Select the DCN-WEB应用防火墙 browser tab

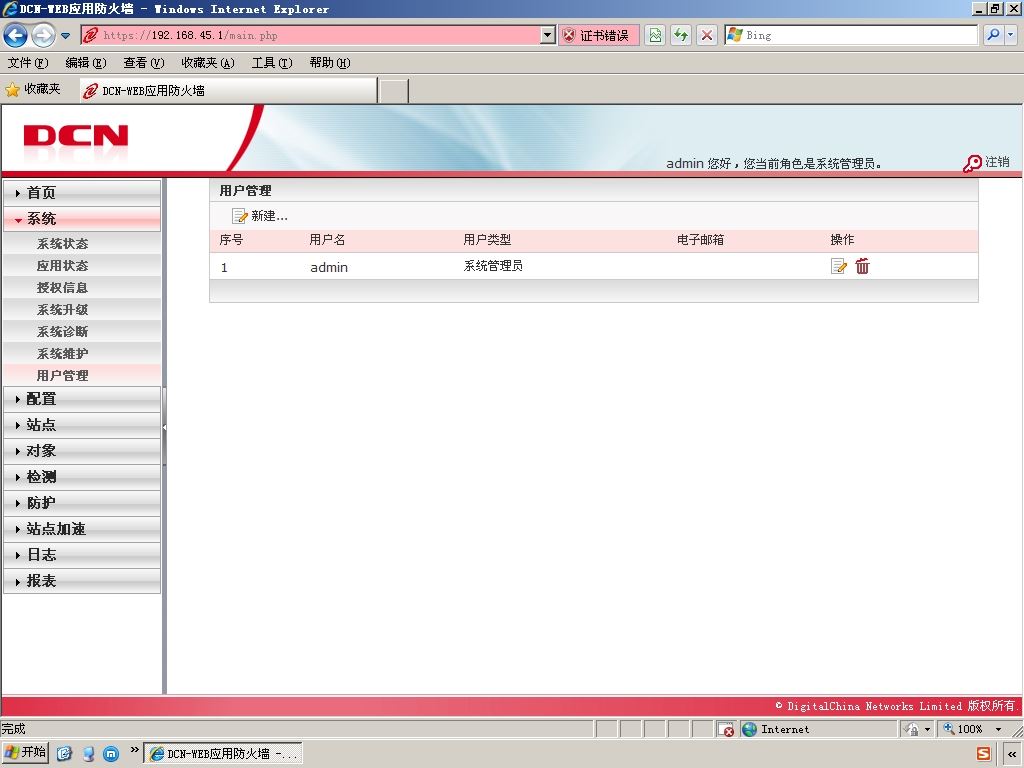[229, 91]
